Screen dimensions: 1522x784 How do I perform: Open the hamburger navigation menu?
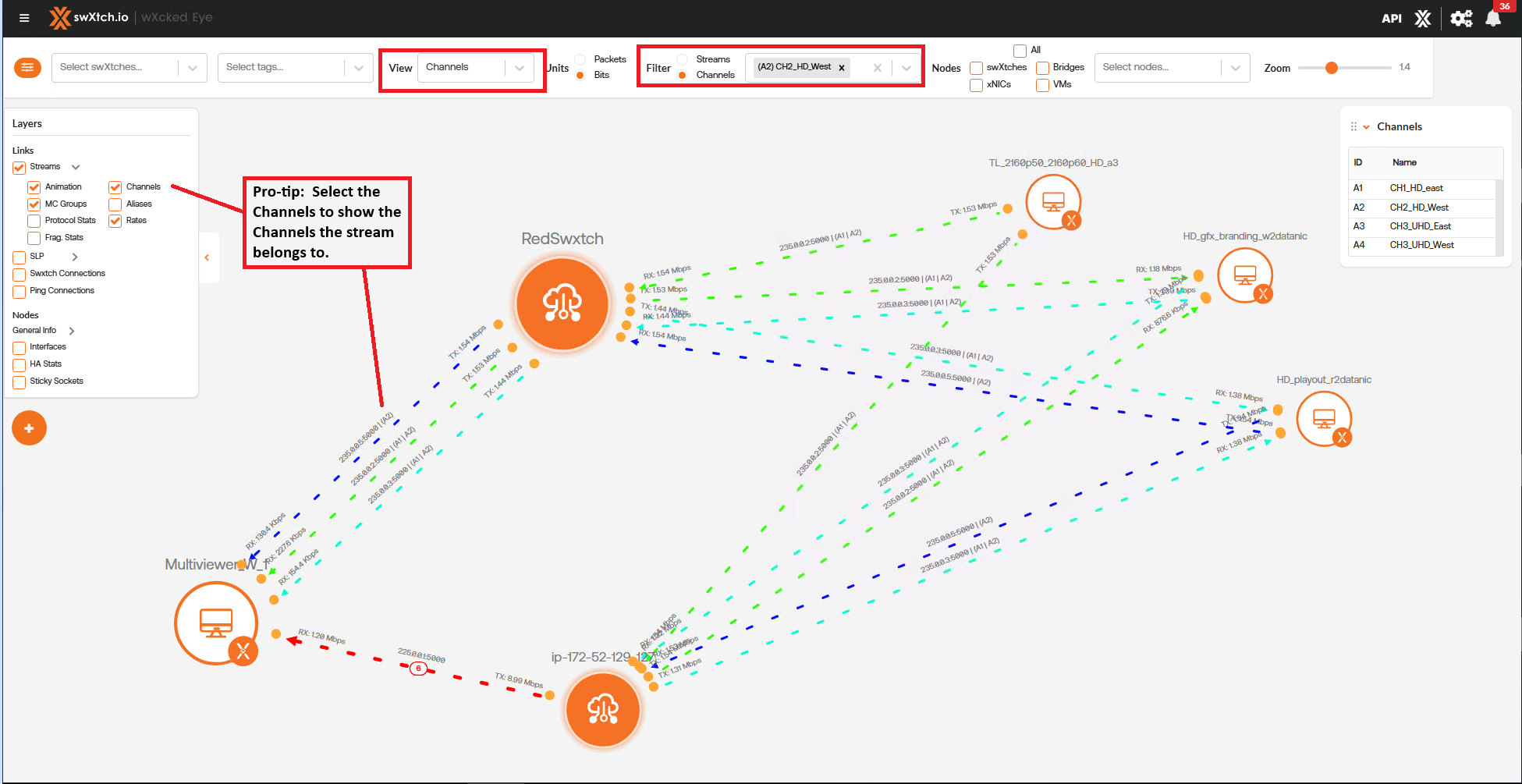click(x=24, y=18)
